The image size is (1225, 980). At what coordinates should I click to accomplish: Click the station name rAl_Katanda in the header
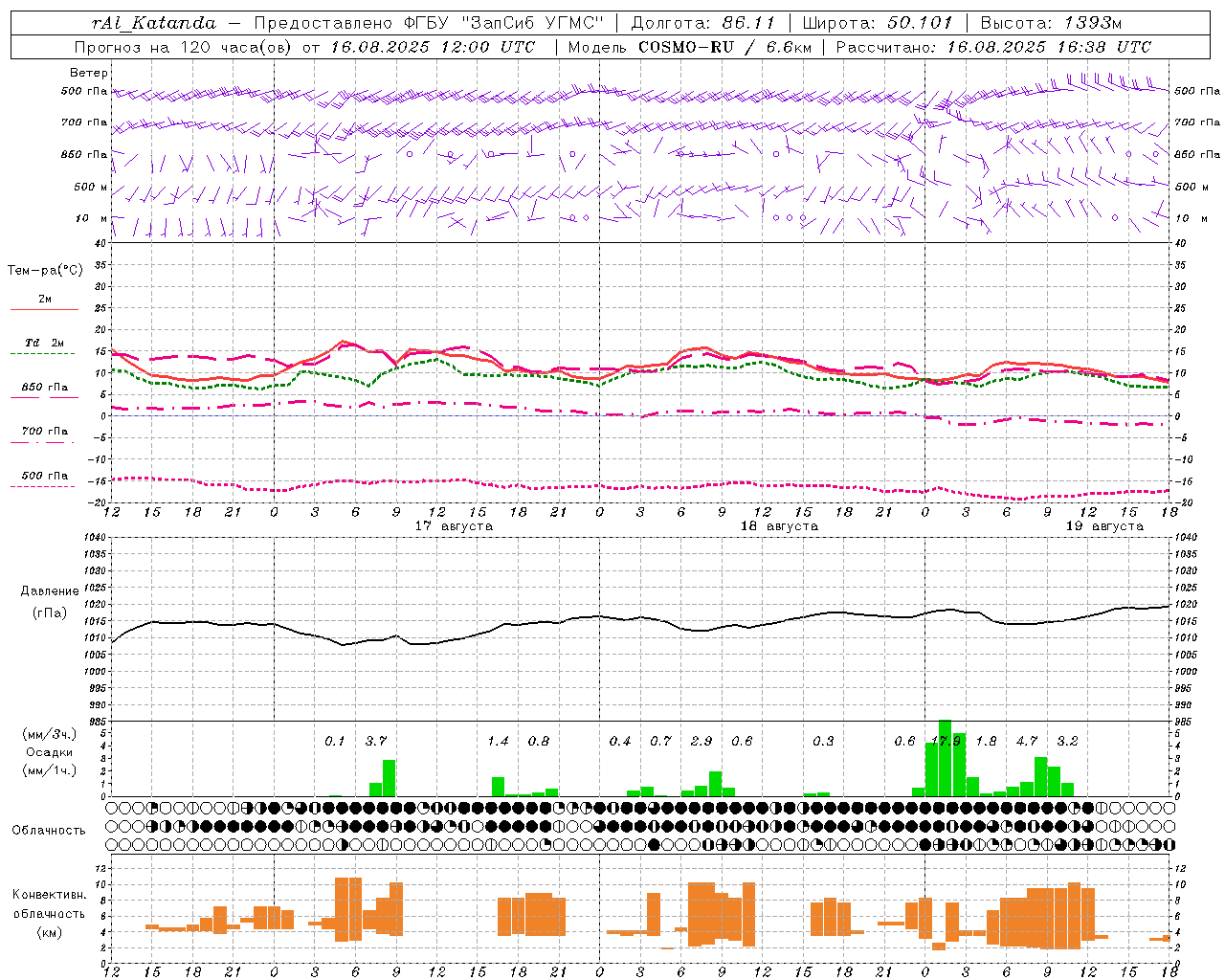(154, 23)
